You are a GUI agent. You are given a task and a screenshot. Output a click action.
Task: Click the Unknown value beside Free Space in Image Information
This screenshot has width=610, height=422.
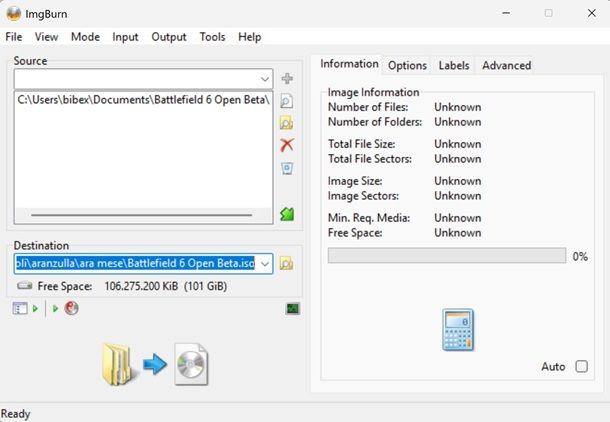tap(458, 233)
